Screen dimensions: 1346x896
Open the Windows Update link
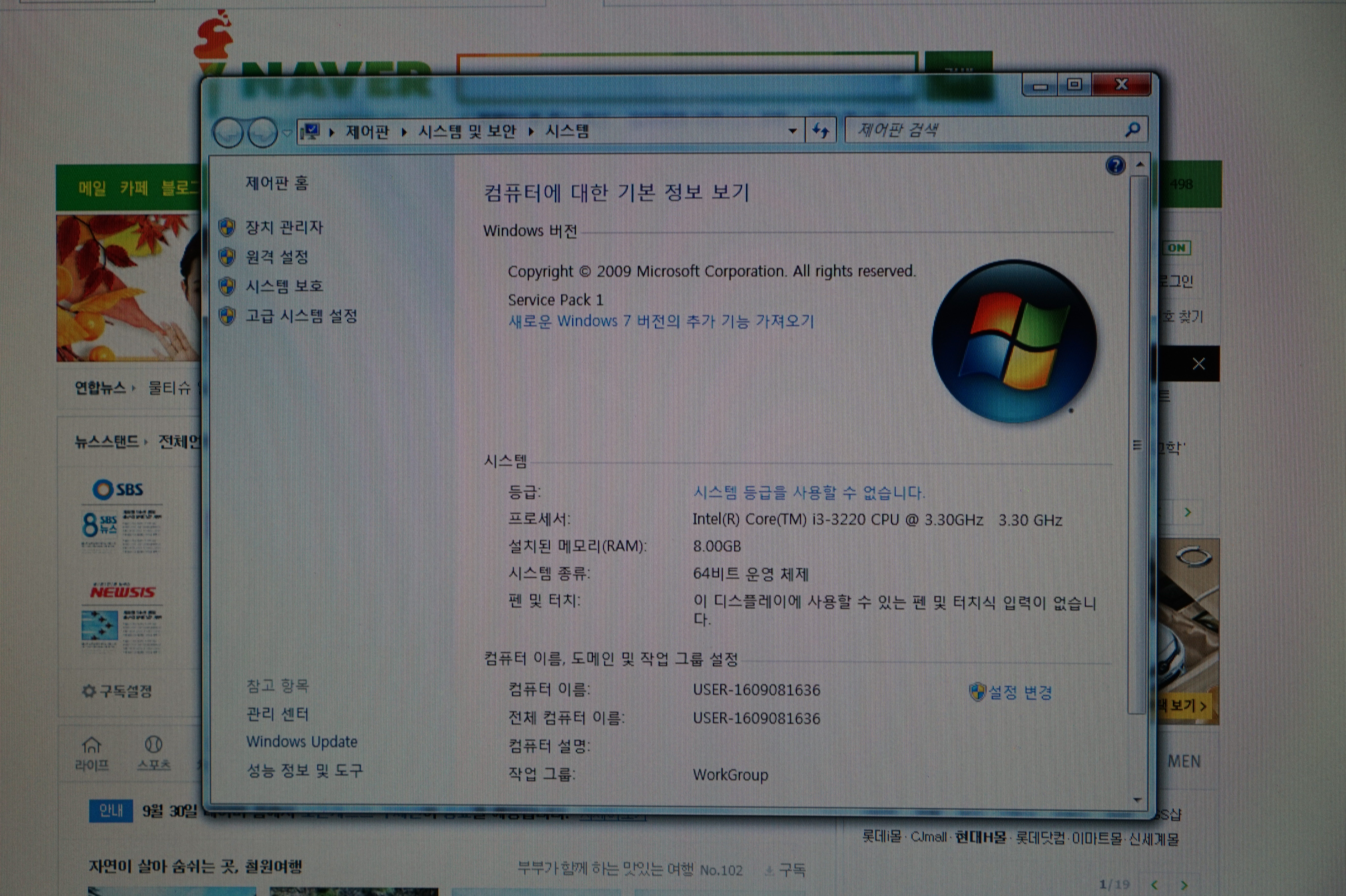[302, 742]
